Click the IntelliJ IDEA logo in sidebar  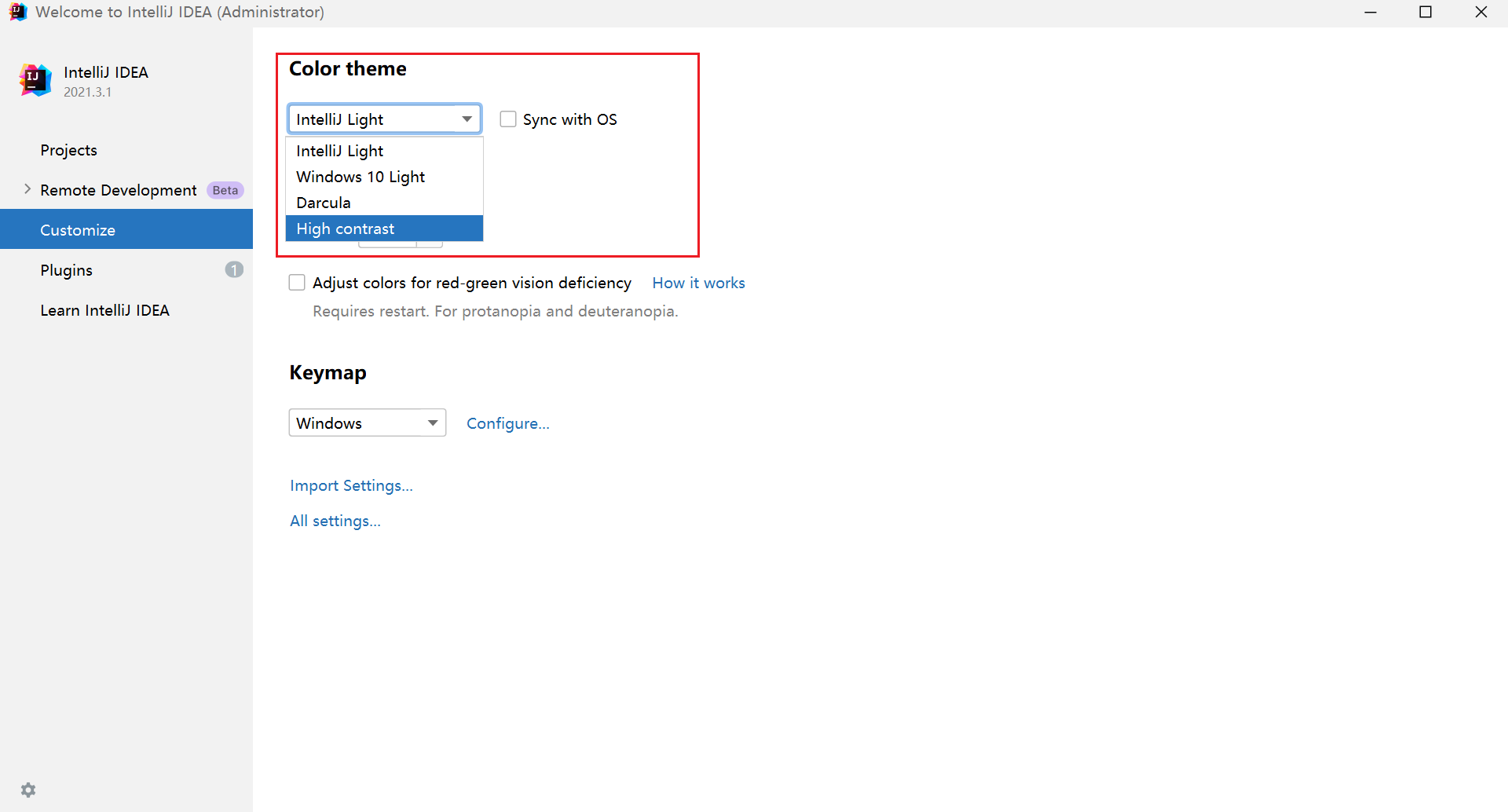point(35,80)
